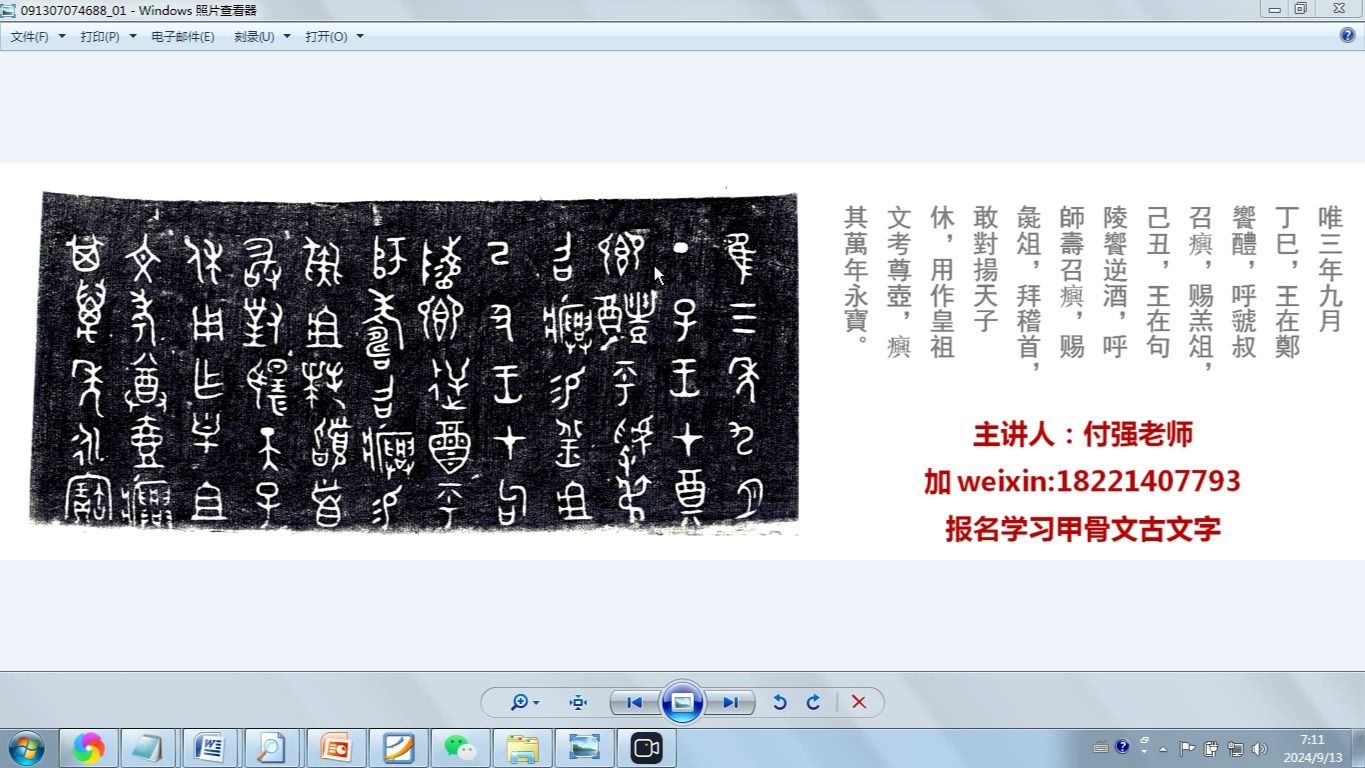Expand the 打印(P) dropdown arrow
This screenshot has width=1365, height=768.
[x=133, y=36]
